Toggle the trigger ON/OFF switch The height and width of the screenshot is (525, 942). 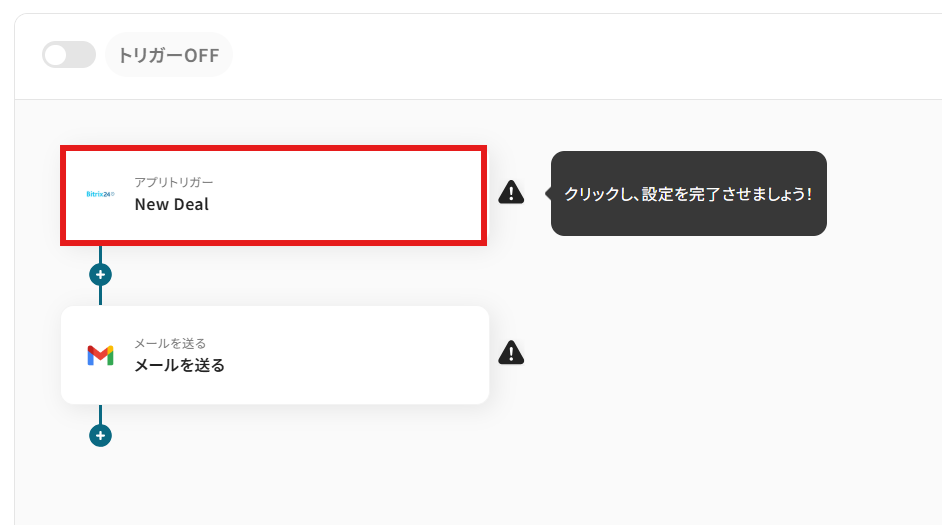(68, 55)
